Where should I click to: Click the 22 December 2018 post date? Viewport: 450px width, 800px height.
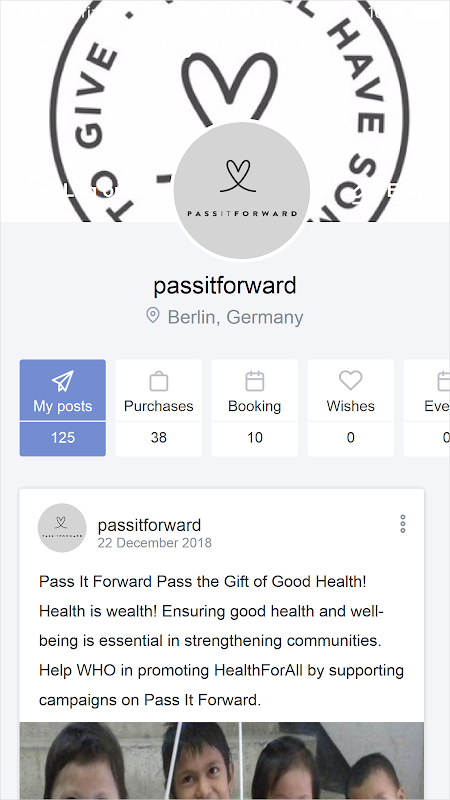click(155, 542)
